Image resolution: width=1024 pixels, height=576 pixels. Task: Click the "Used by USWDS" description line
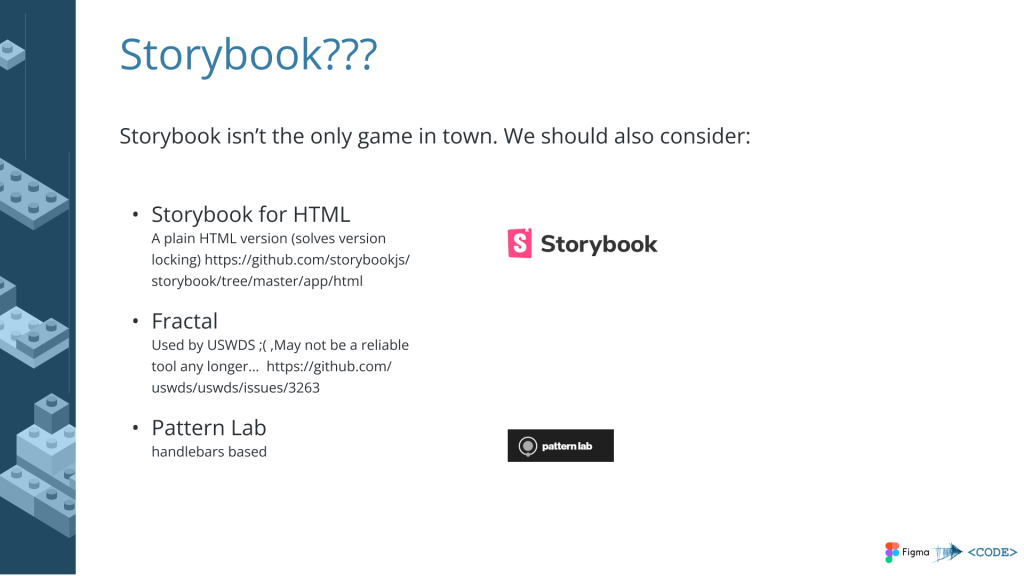click(x=280, y=345)
